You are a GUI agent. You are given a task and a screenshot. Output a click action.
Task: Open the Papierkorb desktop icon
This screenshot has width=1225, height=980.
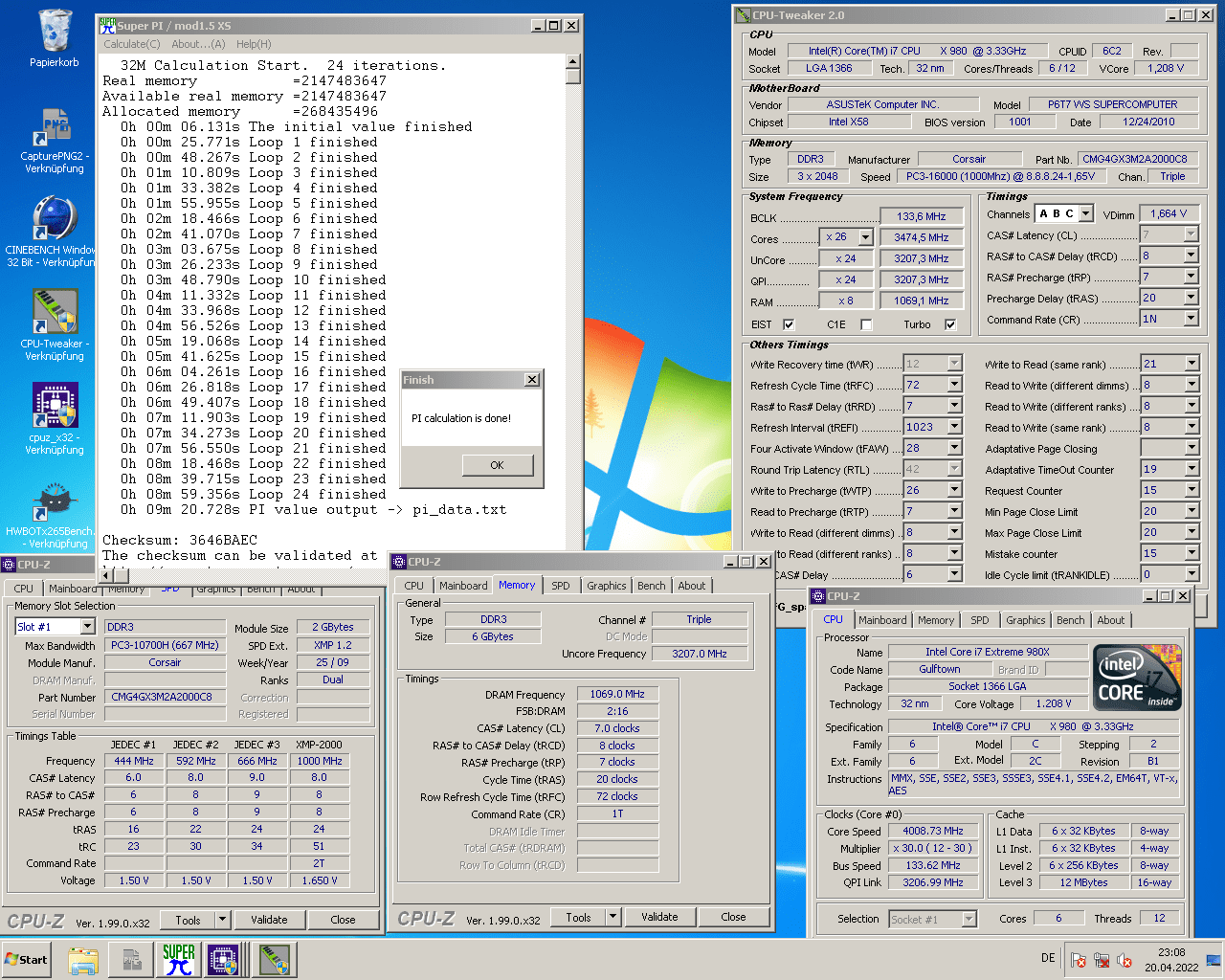click(x=55, y=38)
